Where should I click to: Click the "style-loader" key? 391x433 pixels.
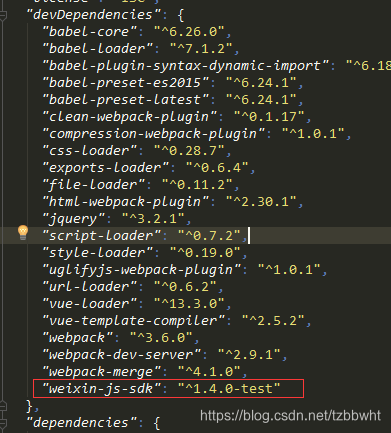97,253
